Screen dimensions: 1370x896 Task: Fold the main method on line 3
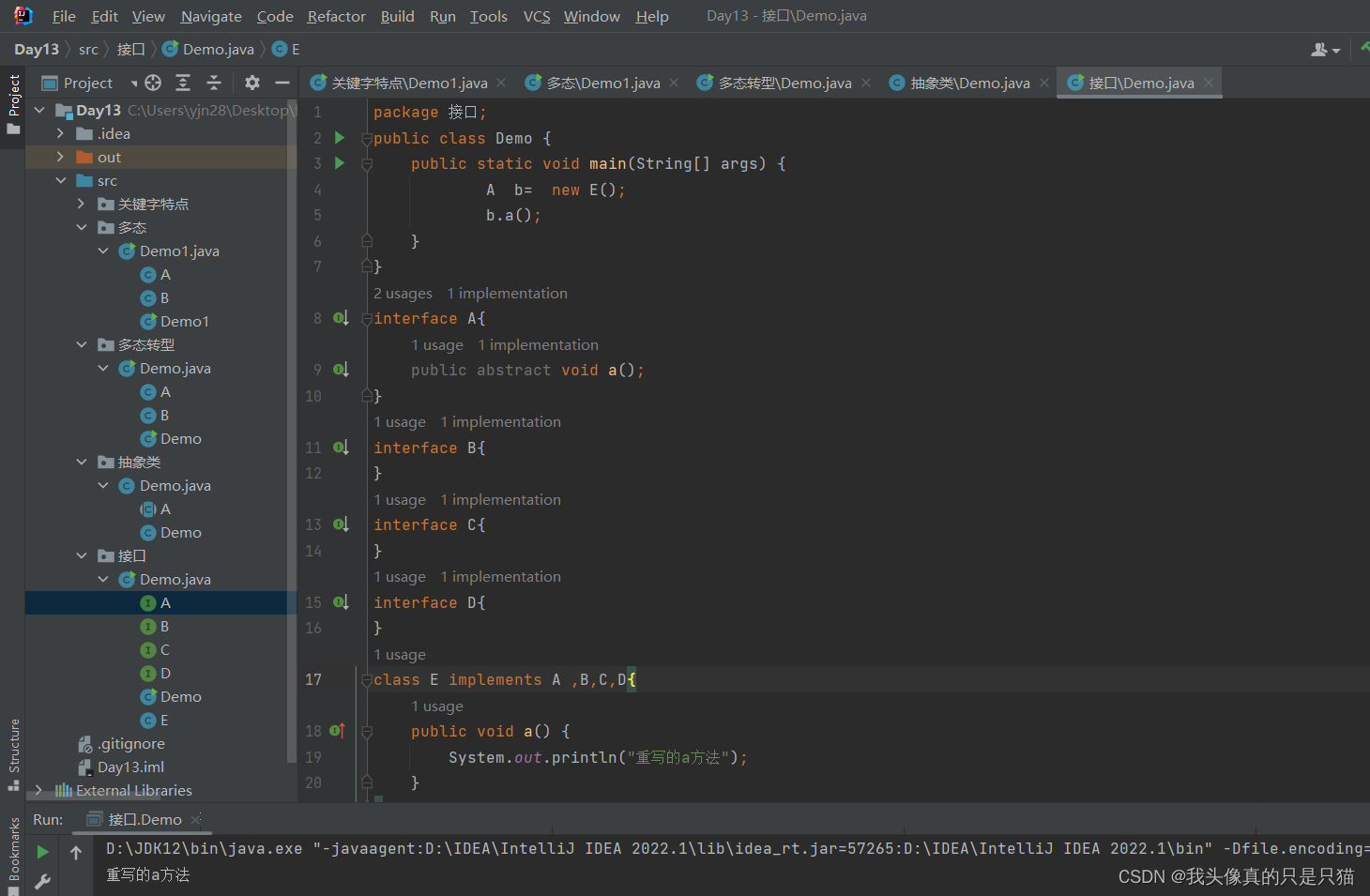[367, 163]
